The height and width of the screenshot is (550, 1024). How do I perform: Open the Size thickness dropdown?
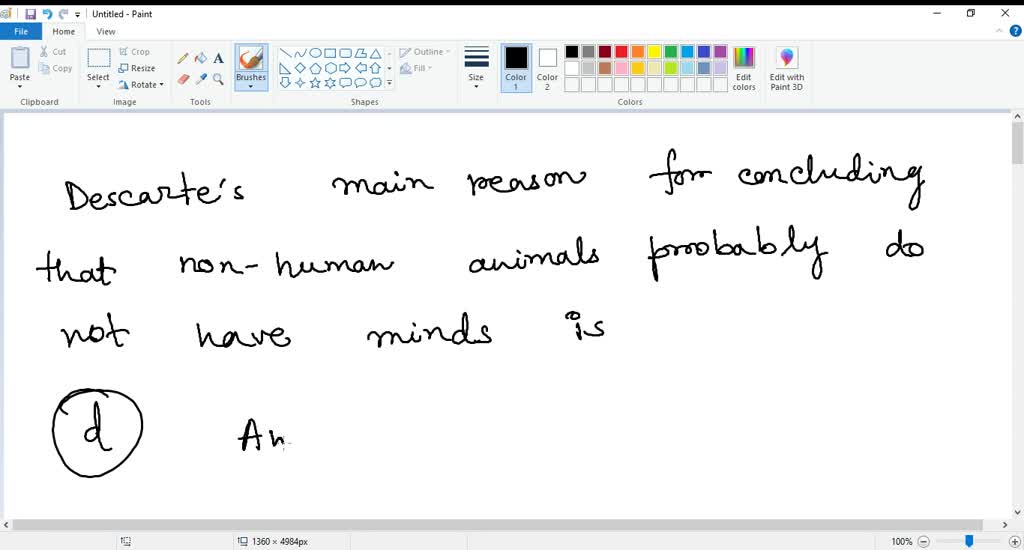[x=476, y=67]
